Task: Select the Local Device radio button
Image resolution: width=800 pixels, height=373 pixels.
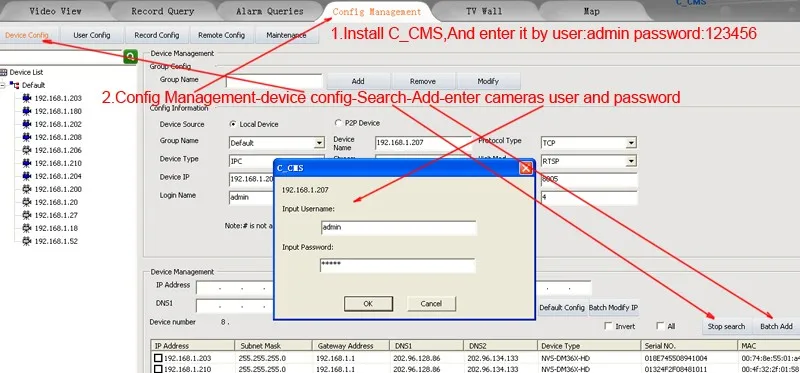Action: [233, 124]
